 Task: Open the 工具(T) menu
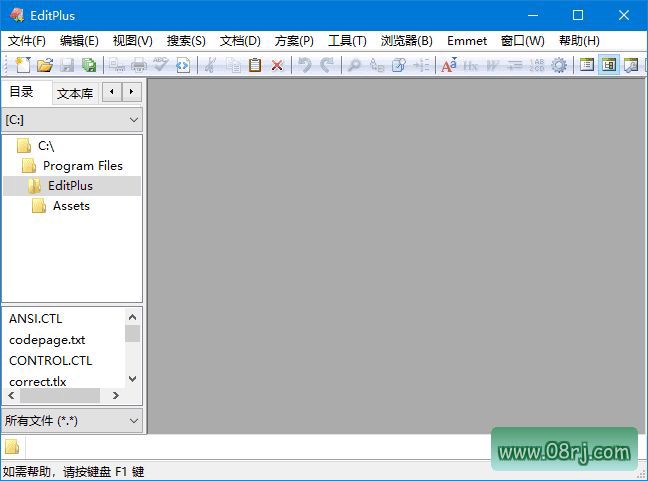(347, 41)
